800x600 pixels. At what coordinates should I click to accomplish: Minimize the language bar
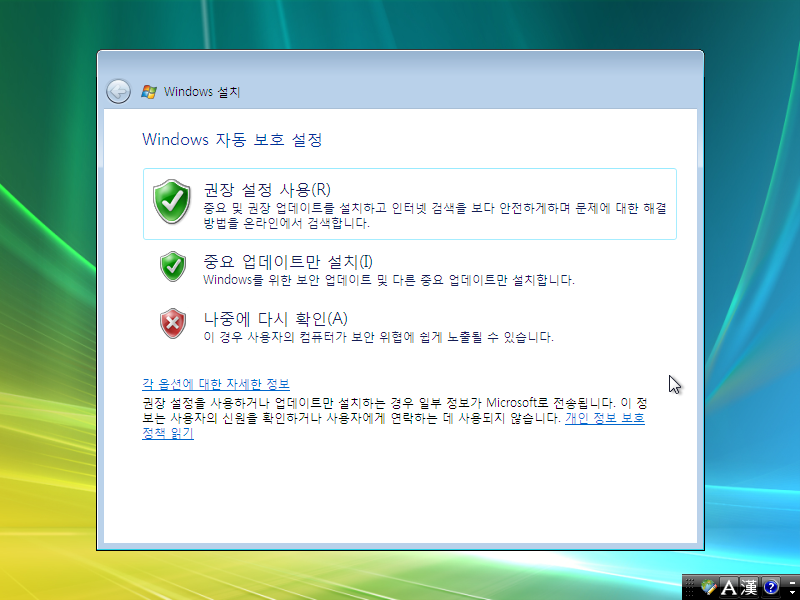(x=792, y=583)
